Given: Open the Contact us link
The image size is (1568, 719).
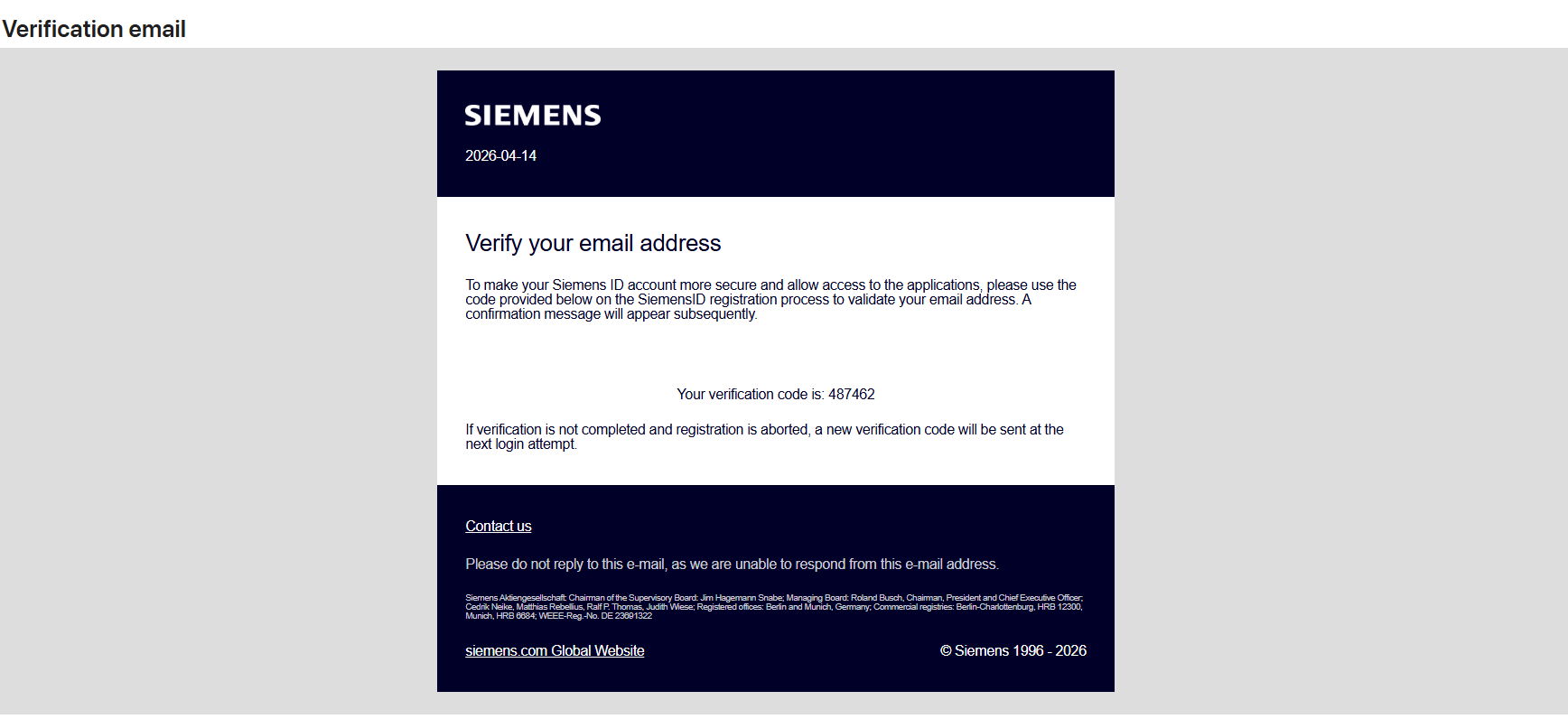Looking at the screenshot, I should click(x=499, y=527).
